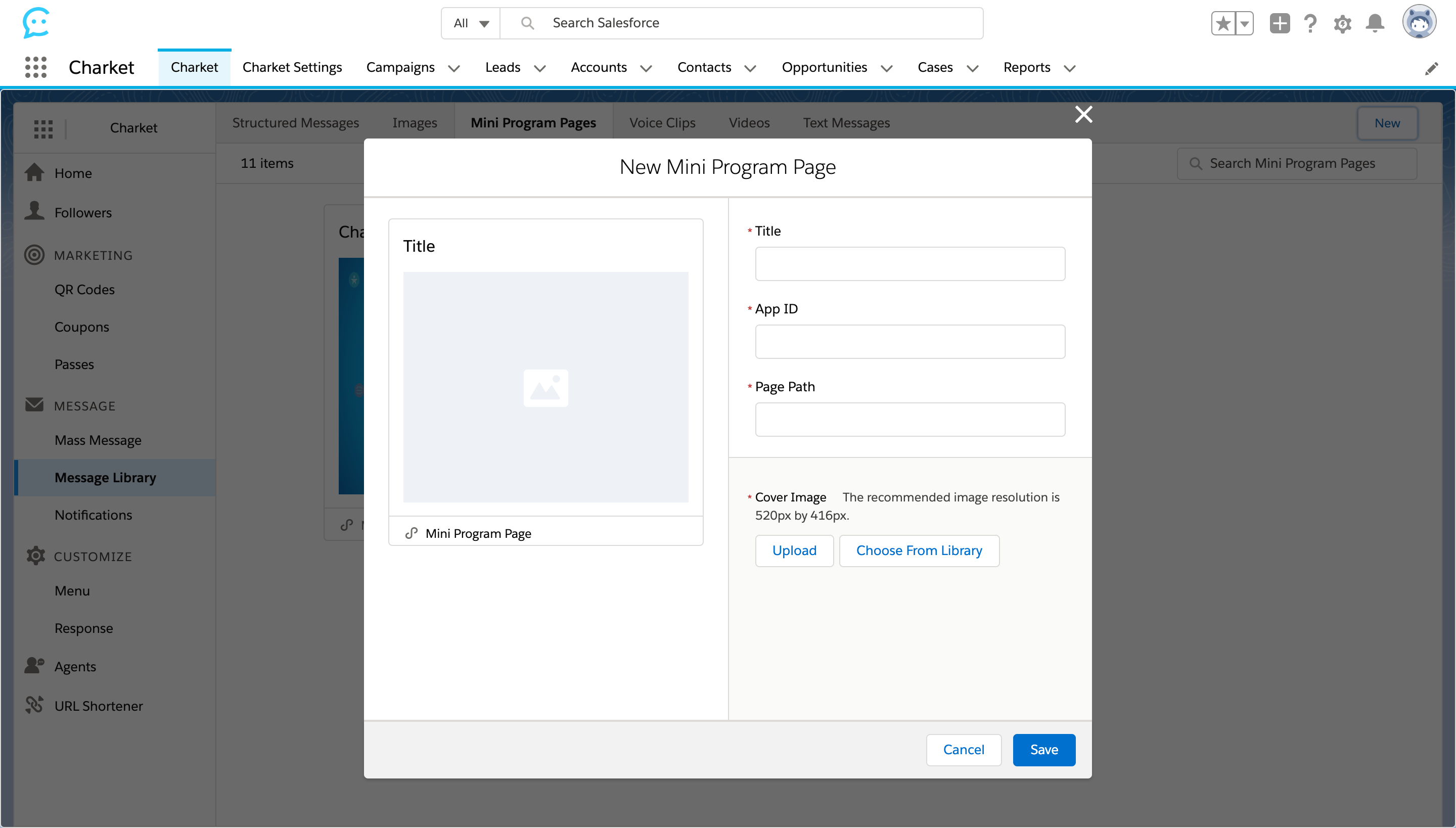This screenshot has height=828, width=1456.
Task: Switch to the Text Messages tab
Action: point(846,123)
